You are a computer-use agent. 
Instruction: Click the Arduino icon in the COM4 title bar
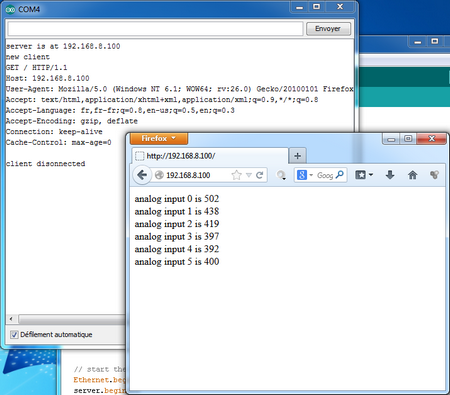pos(10,9)
